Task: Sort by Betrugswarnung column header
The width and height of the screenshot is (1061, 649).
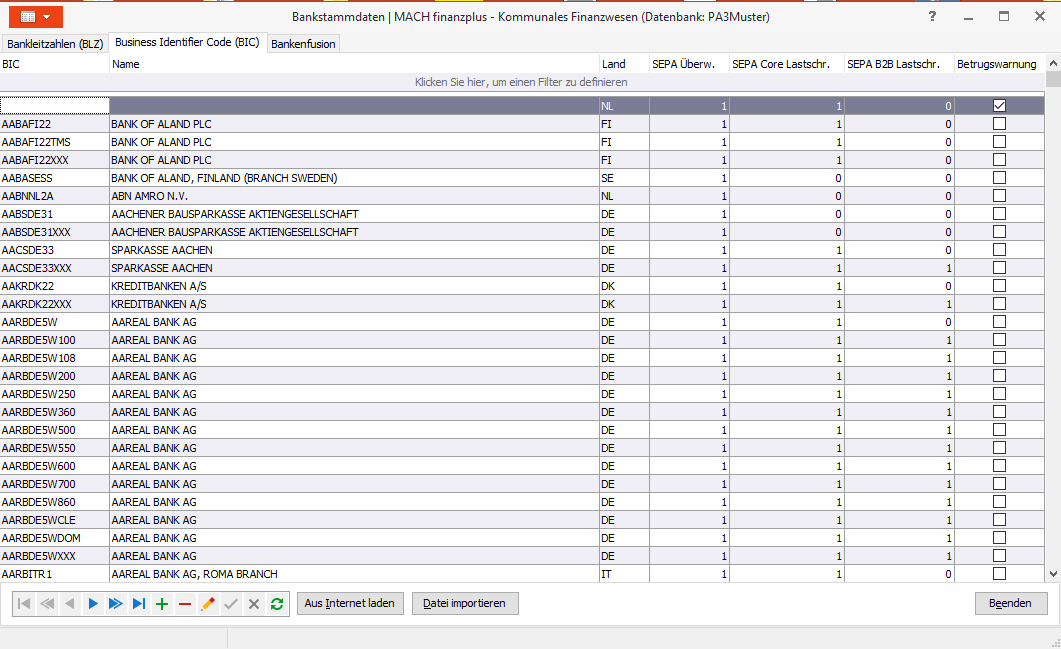Action: coord(999,64)
